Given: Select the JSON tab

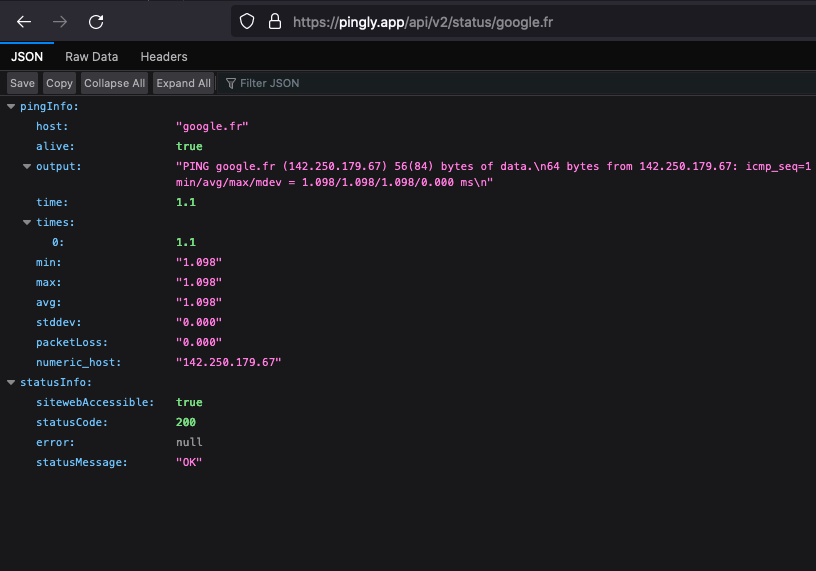Looking at the screenshot, I should coord(27,57).
